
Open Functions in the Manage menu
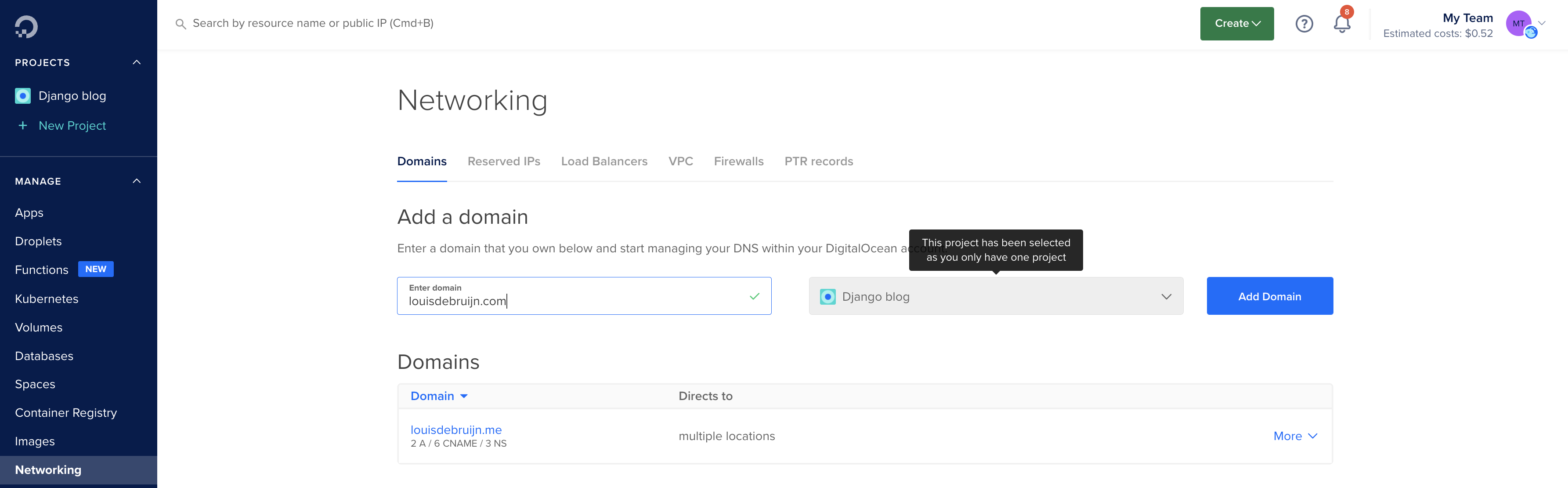tap(41, 270)
